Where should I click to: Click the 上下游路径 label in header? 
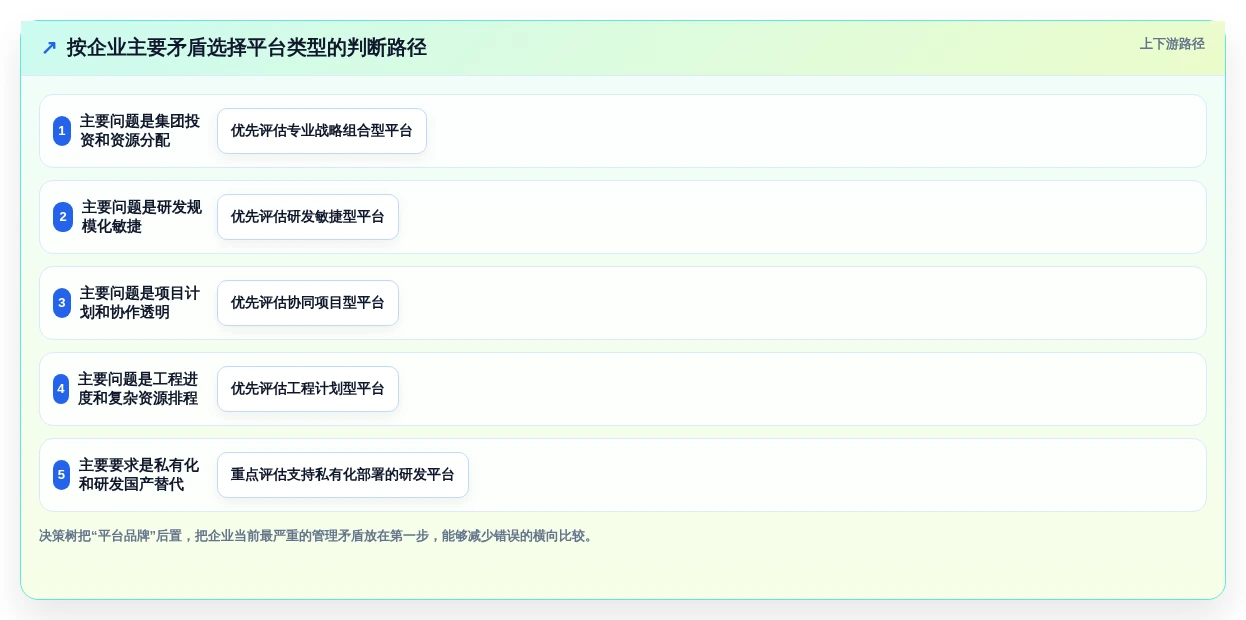click(1172, 44)
